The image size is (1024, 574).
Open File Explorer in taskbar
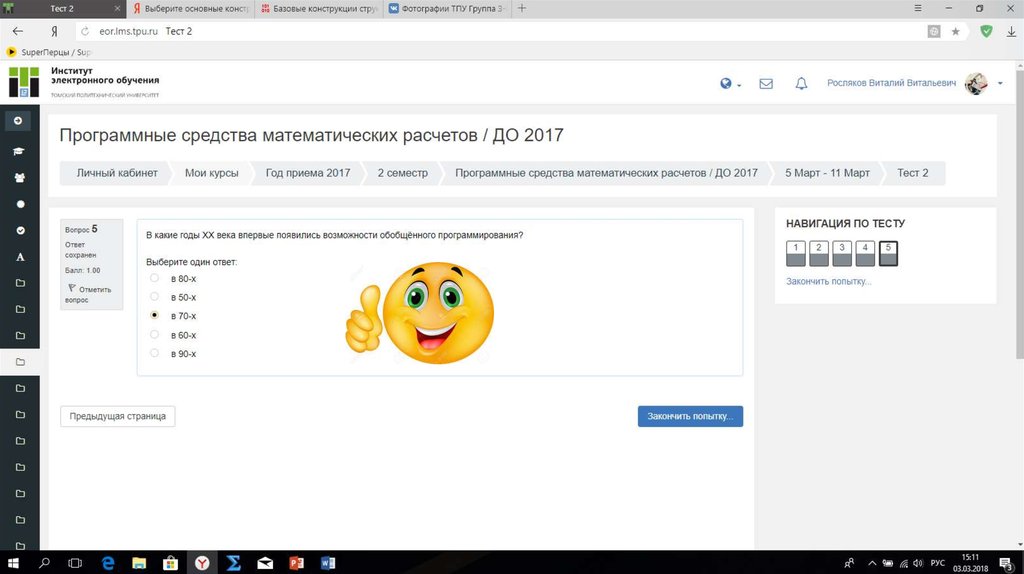tap(139, 563)
